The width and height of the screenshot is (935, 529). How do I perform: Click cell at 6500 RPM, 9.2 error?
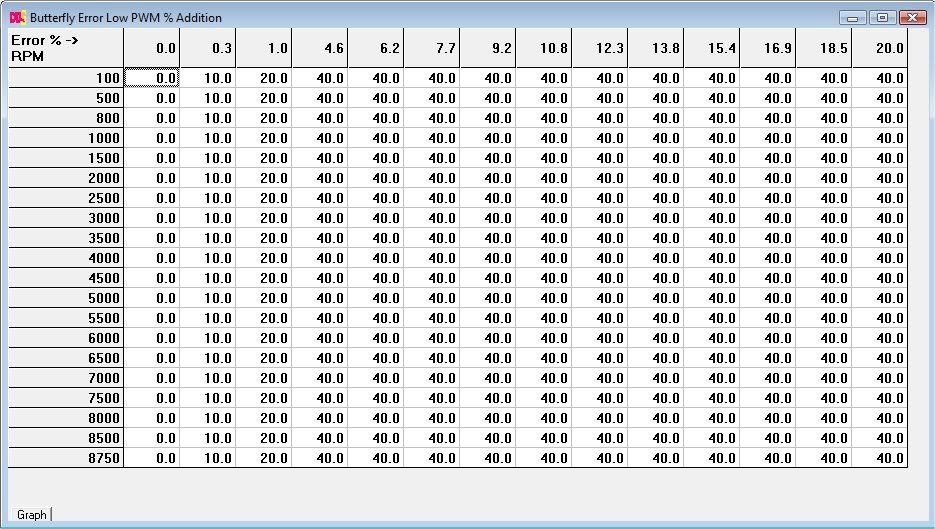[x=488, y=358]
